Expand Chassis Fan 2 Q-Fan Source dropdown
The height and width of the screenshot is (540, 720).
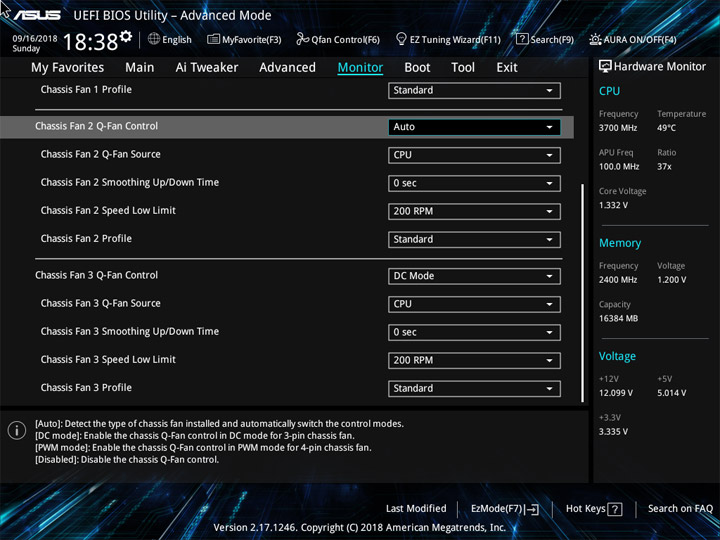[x=474, y=155]
